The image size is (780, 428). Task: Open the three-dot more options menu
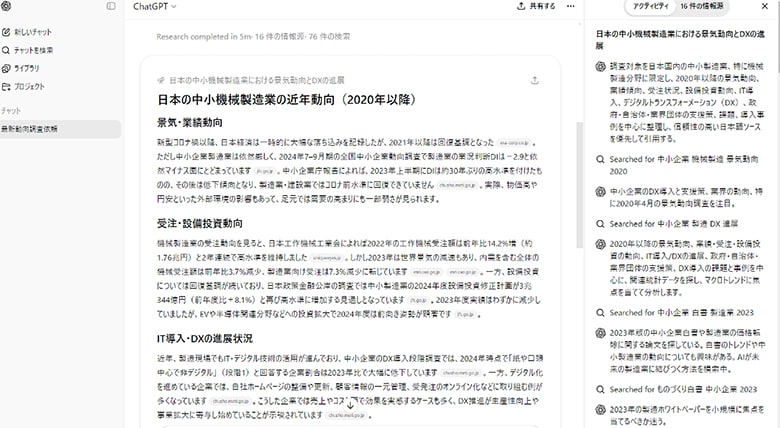tap(571, 6)
